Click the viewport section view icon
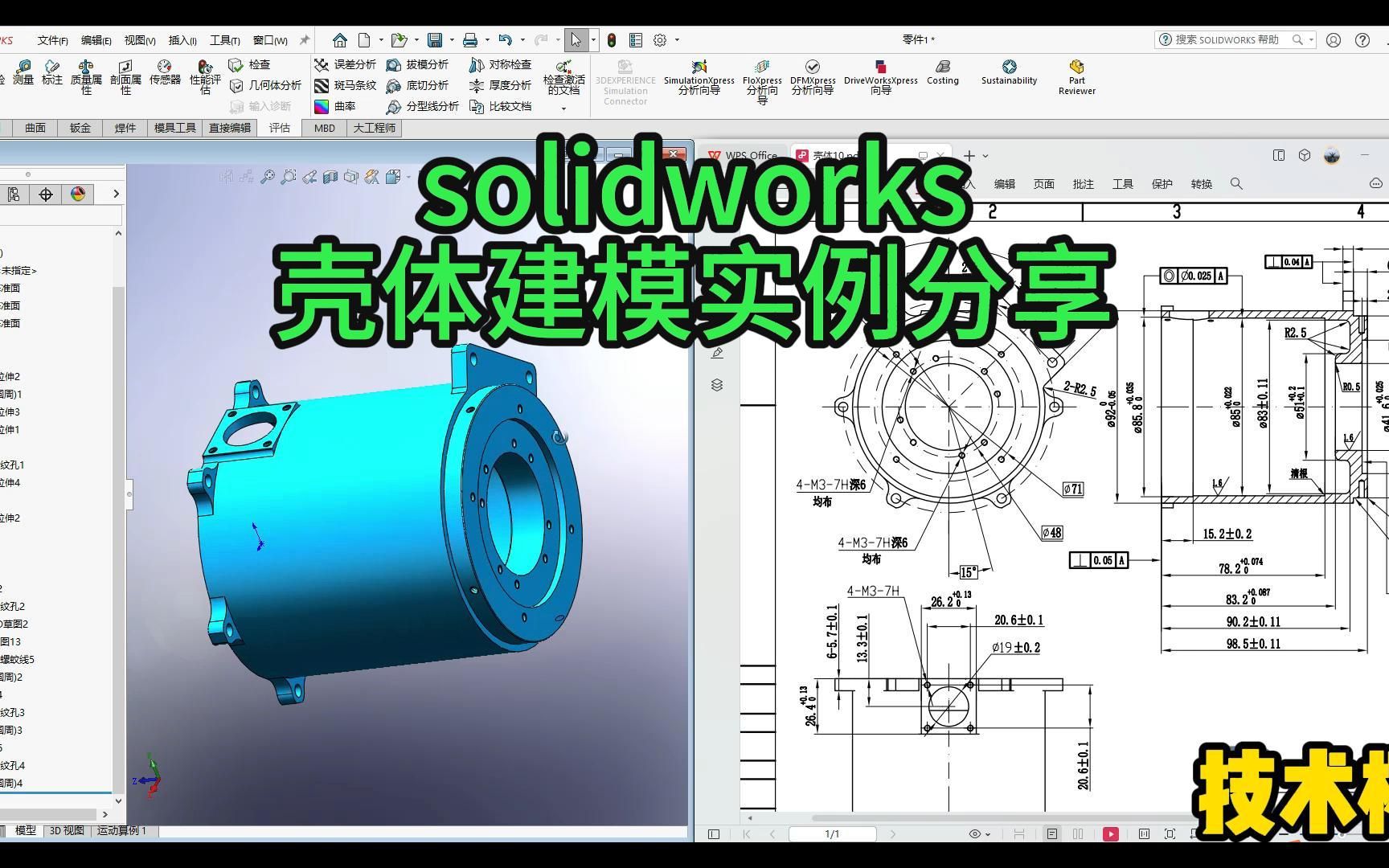The image size is (1389, 868). tap(330, 177)
